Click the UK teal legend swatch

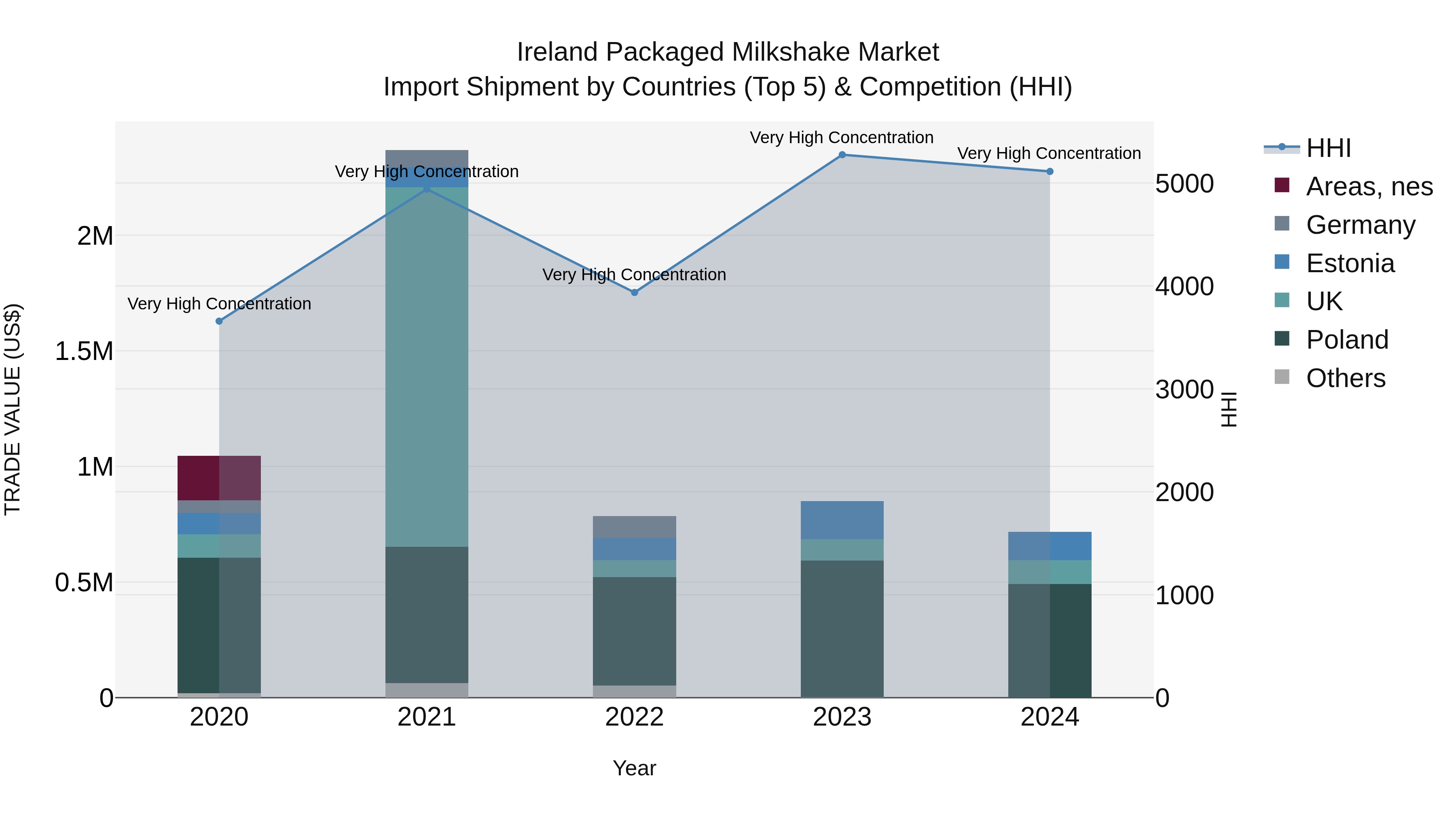point(1282,300)
